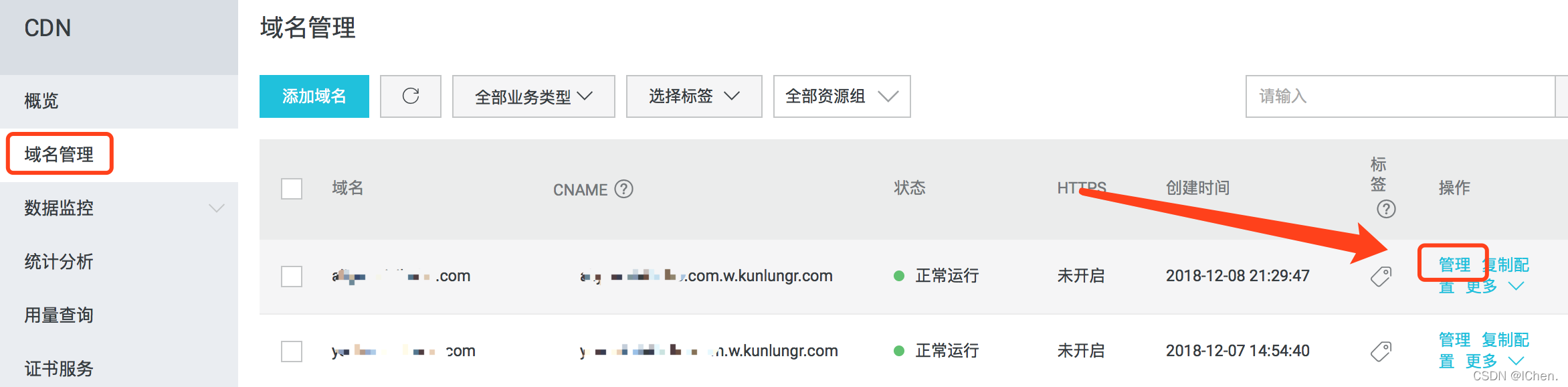The image size is (1568, 387).
Task: Check the select-all checkbox in the table header
Action: pyautogui.click(x=291, y=189)
